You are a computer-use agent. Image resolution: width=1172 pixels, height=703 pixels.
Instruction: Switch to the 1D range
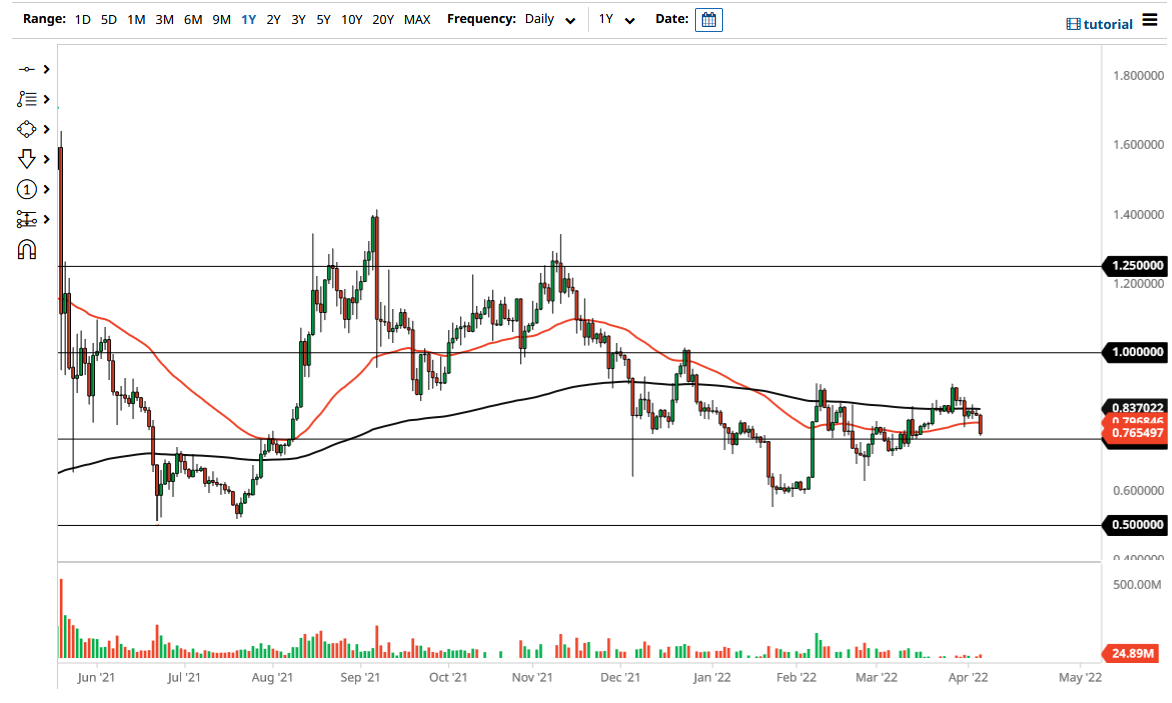[82, 18]
